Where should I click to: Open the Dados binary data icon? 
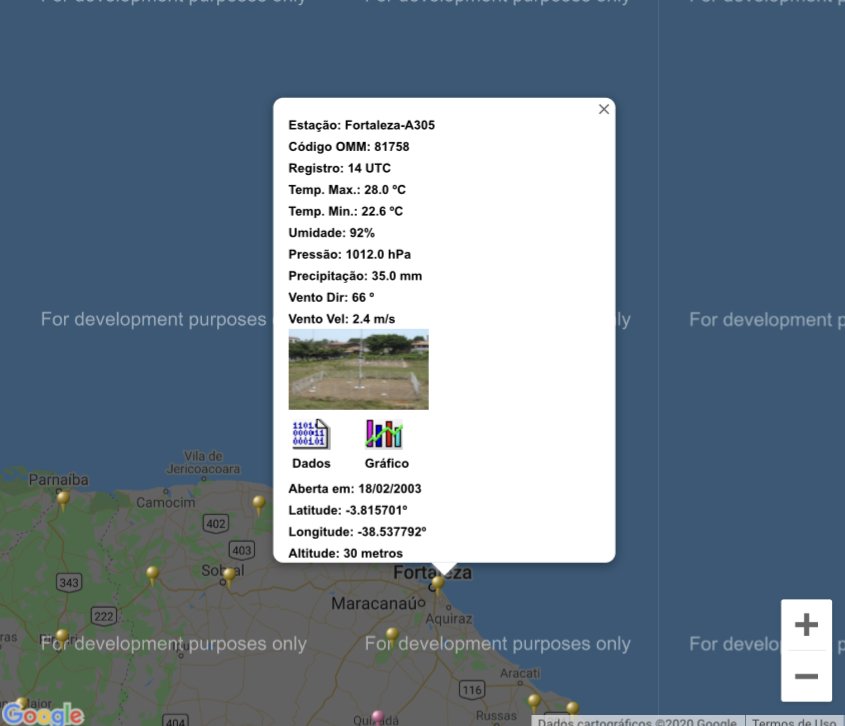click(310, 434)
